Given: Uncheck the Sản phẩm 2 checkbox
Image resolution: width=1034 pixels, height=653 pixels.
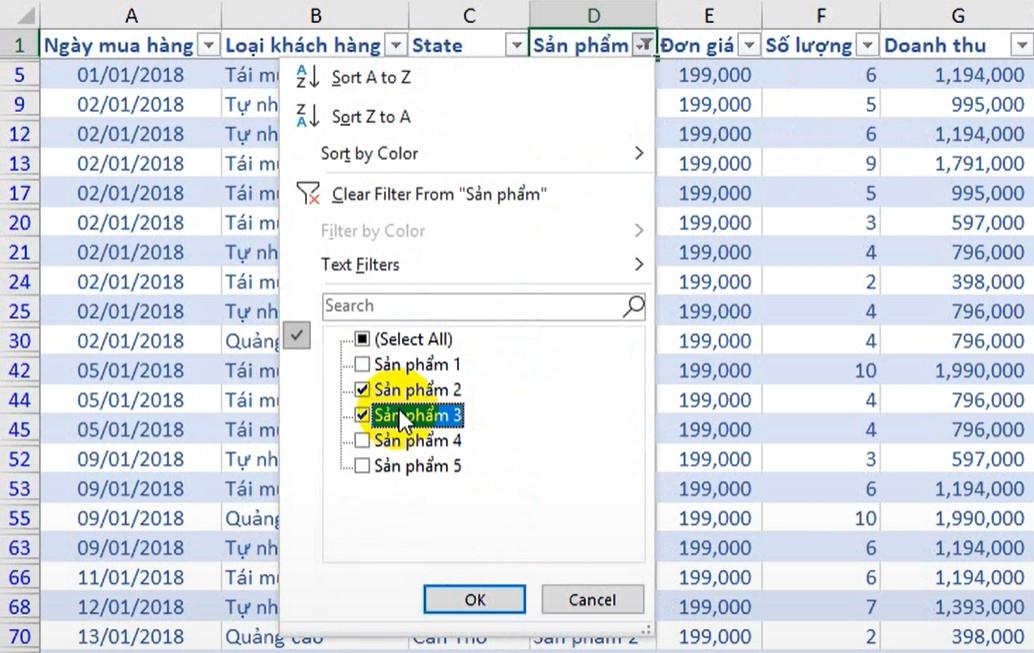Looking at the screenshot, I should (x=363, y=390).
